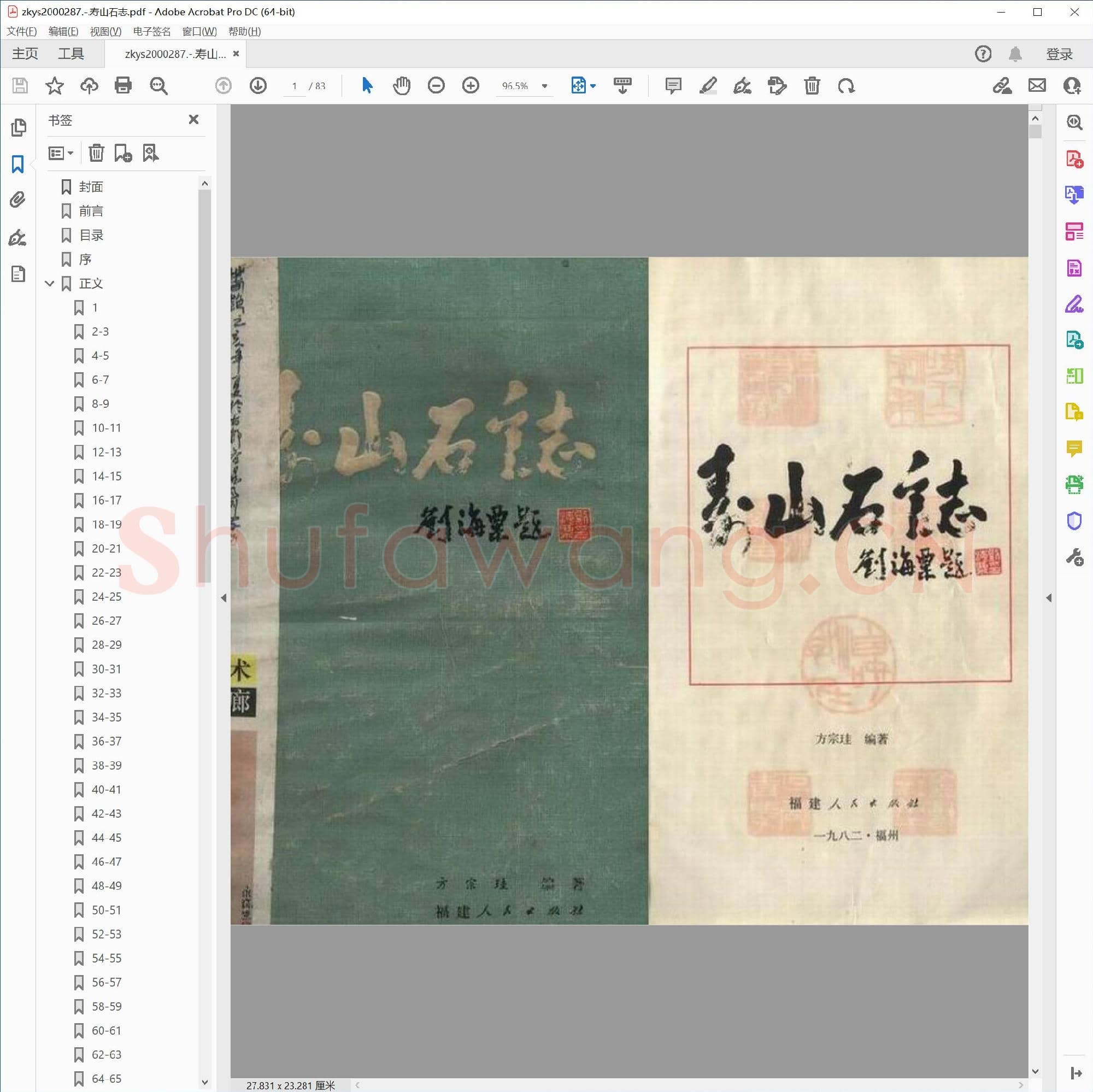This screenshot has height=1092, width=1093.
Task: Delete the selected bookmark
Action: 97,152
